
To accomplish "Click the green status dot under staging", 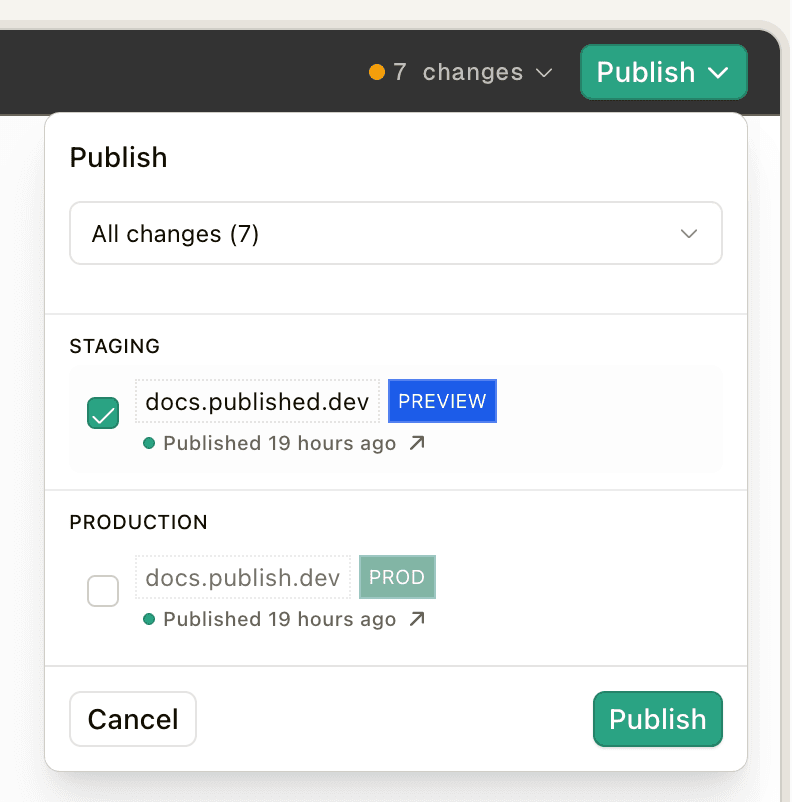I will (149, 443).
